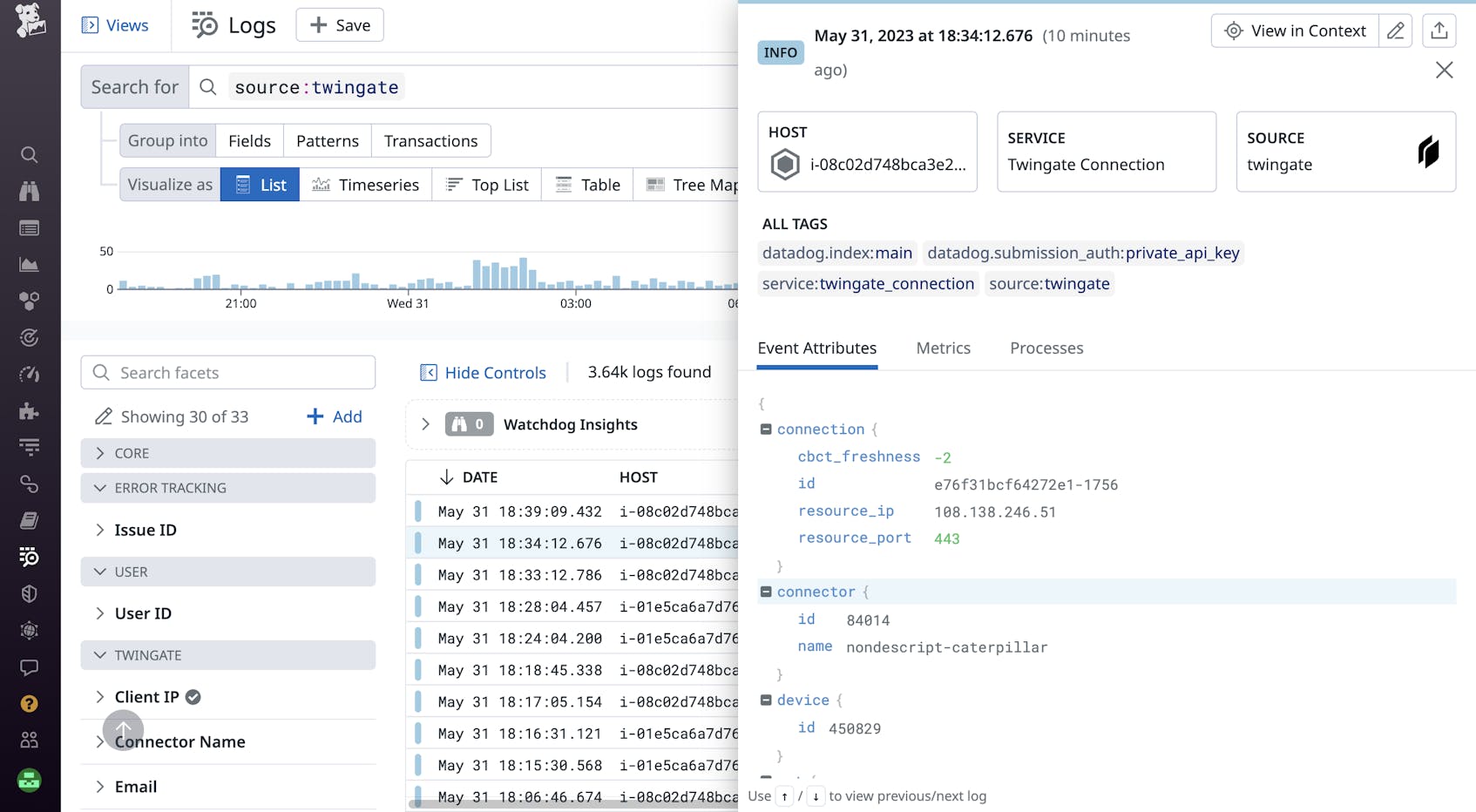Click the Save button next to Logs
The height and width of the screenshot is (812, 1476).
click(339, 24)
